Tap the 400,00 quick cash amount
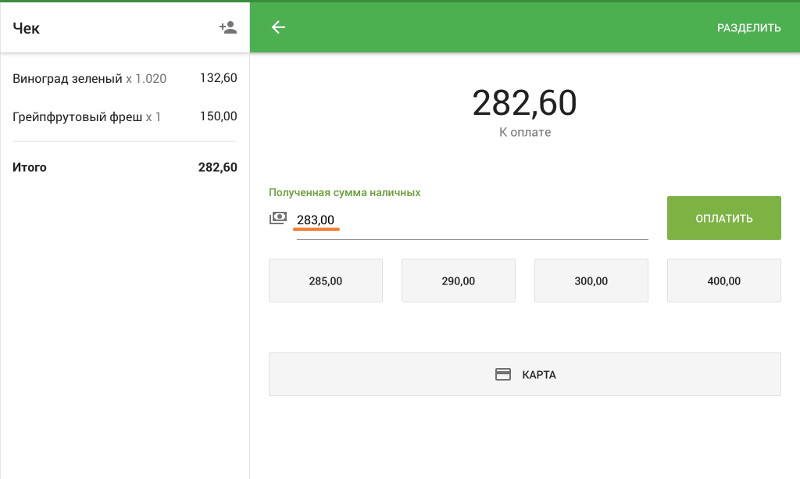Image resolution: width=800 pixels, height=479 pixels. point(723,281)
